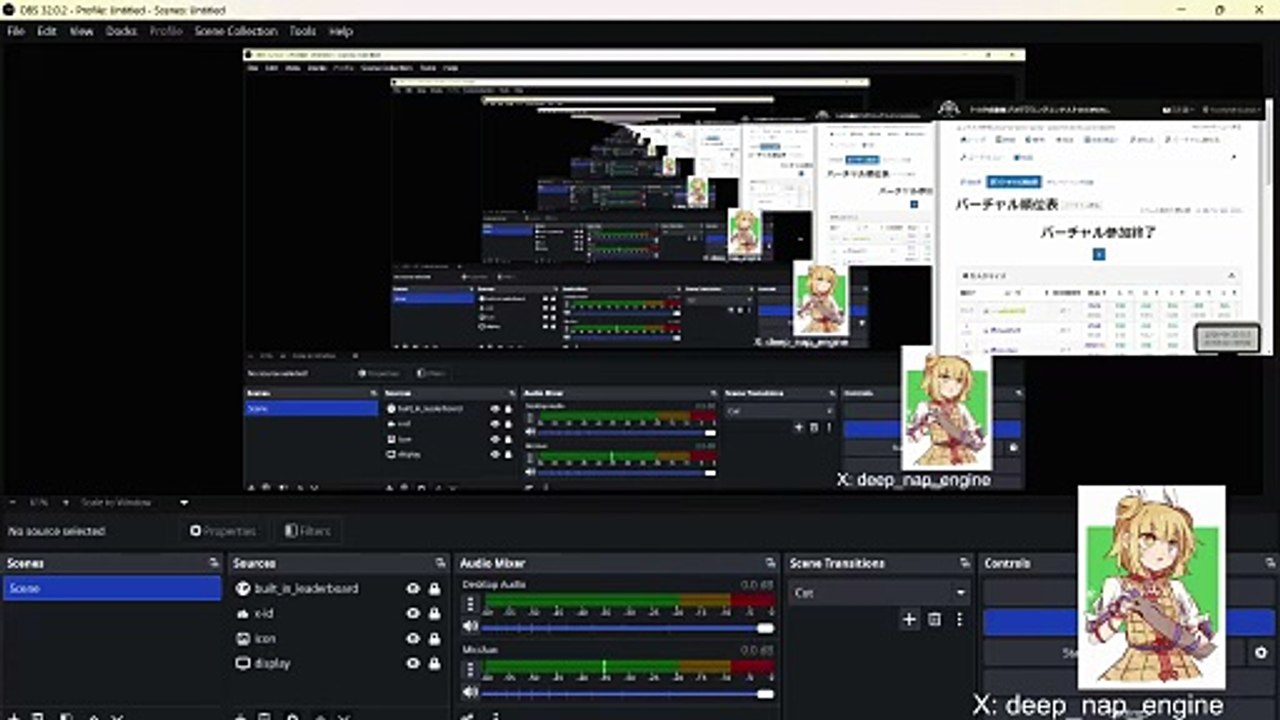The width and height of the screenshot is (1280, 720).
Task: Open the Scene Collection menu
Action: [x=236, y=31]
